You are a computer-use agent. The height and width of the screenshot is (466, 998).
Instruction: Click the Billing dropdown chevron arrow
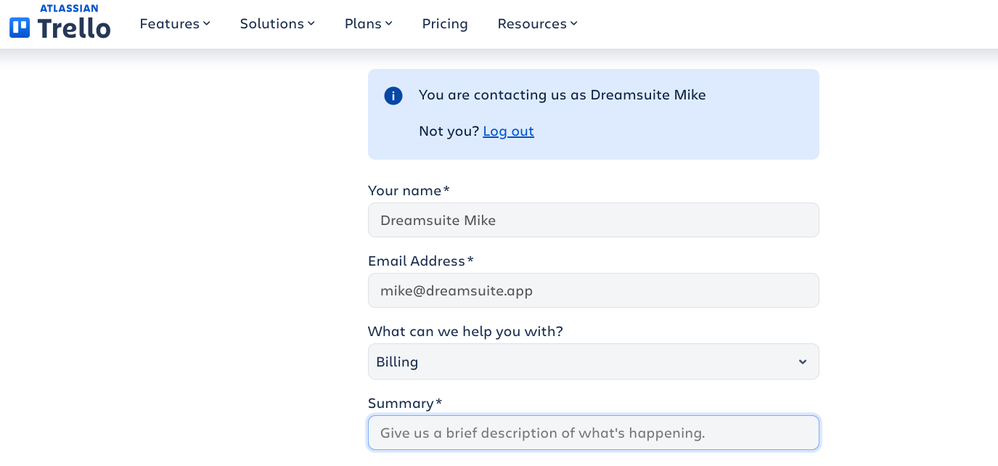pyautogui.click(x=802, y=362)
